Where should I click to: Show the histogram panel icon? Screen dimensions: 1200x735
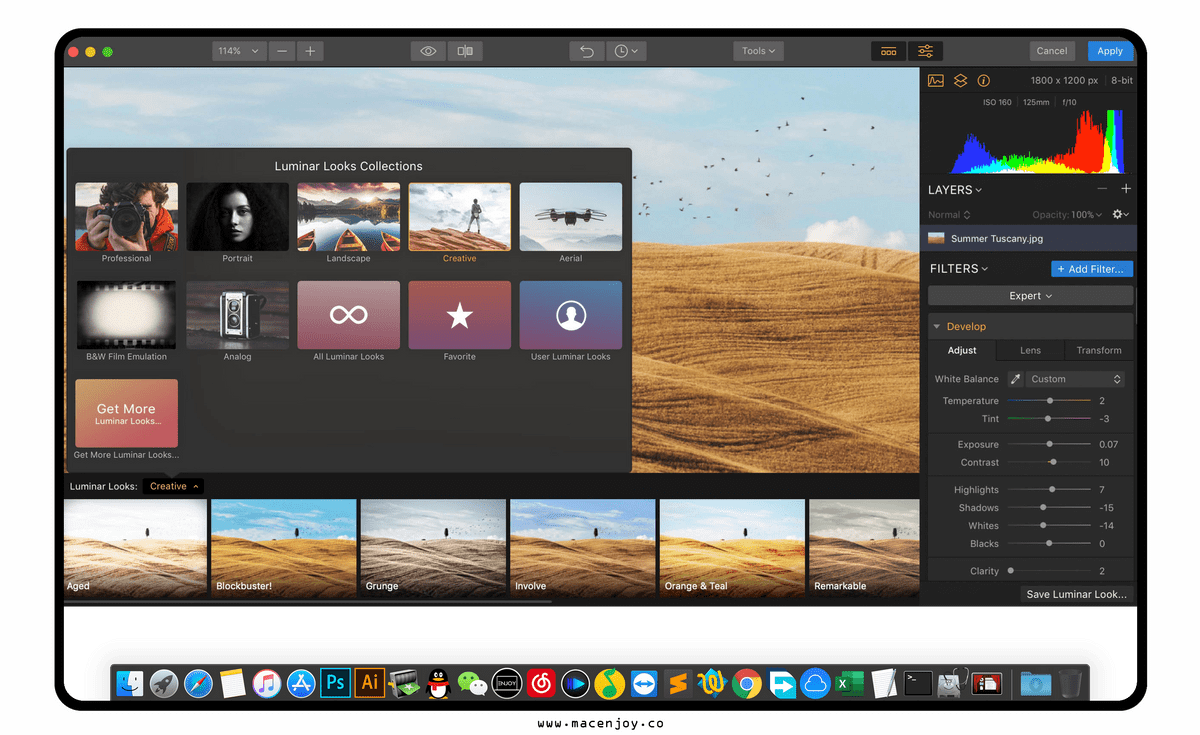[936, 81]
